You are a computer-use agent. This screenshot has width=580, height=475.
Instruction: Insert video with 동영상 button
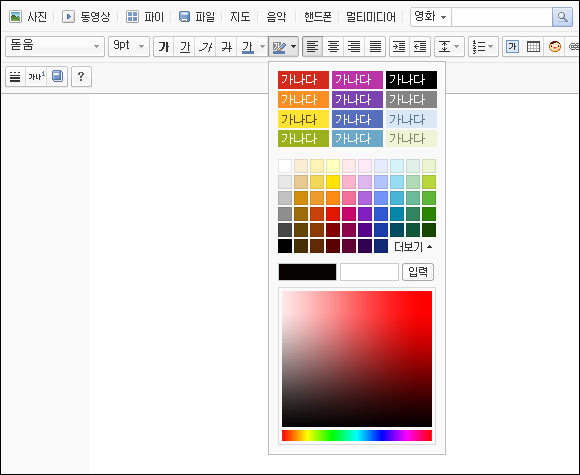coord(86,17)
